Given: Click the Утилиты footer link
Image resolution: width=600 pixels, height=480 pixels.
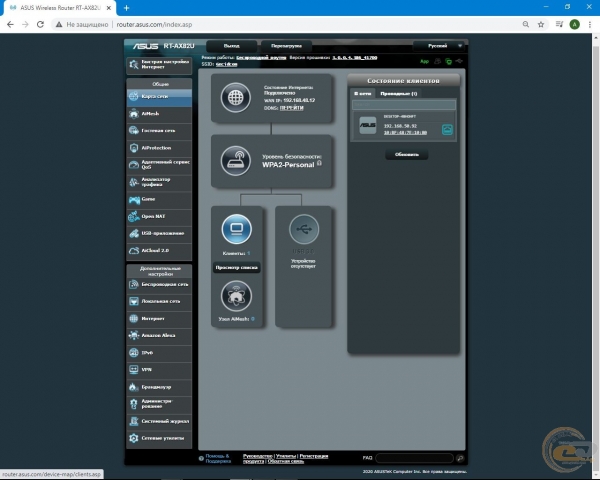Looking at the screenshot, I should pyautogui.click(x=286, y=456).
